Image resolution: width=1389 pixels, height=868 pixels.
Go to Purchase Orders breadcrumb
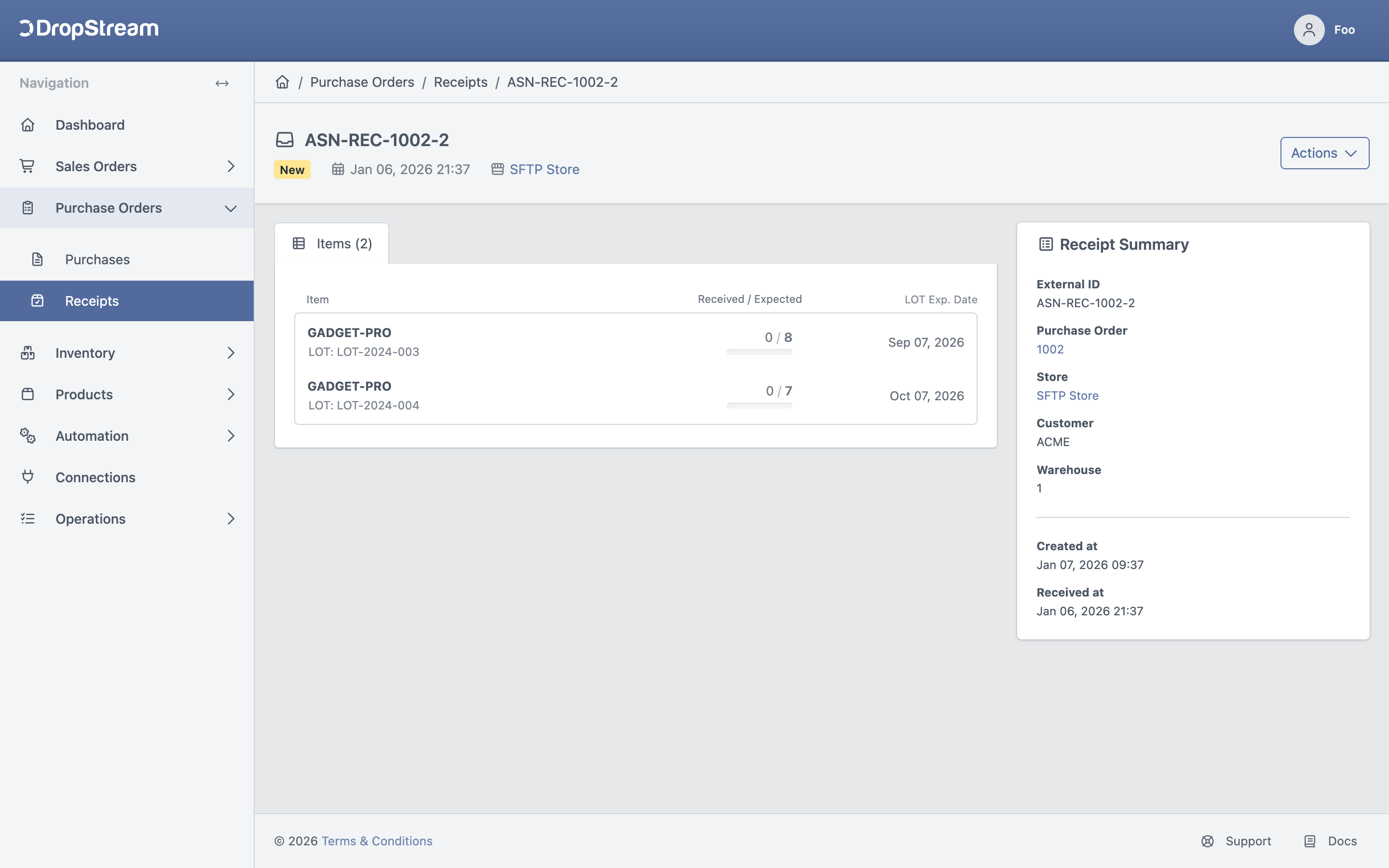(x=362, y=82)
